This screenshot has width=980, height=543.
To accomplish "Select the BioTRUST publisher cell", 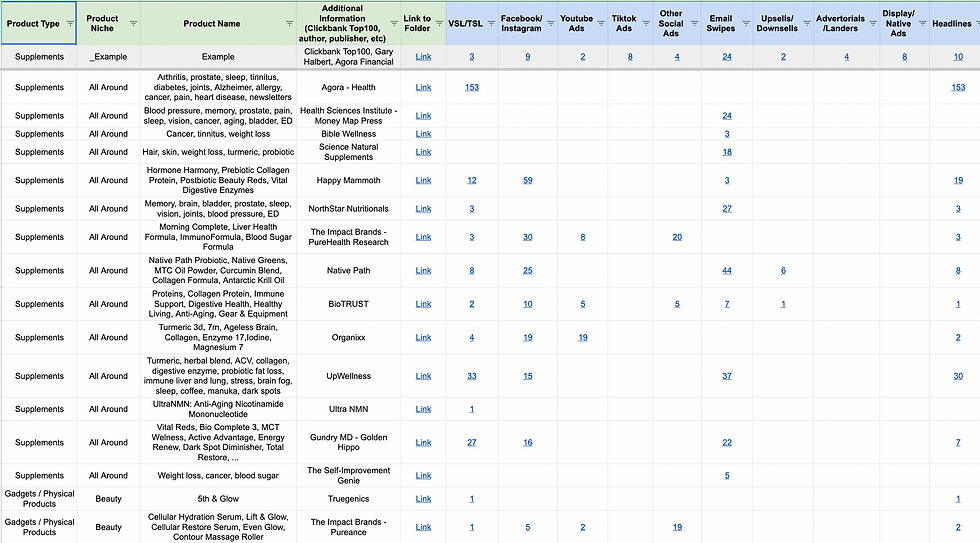I will point(349,304).
